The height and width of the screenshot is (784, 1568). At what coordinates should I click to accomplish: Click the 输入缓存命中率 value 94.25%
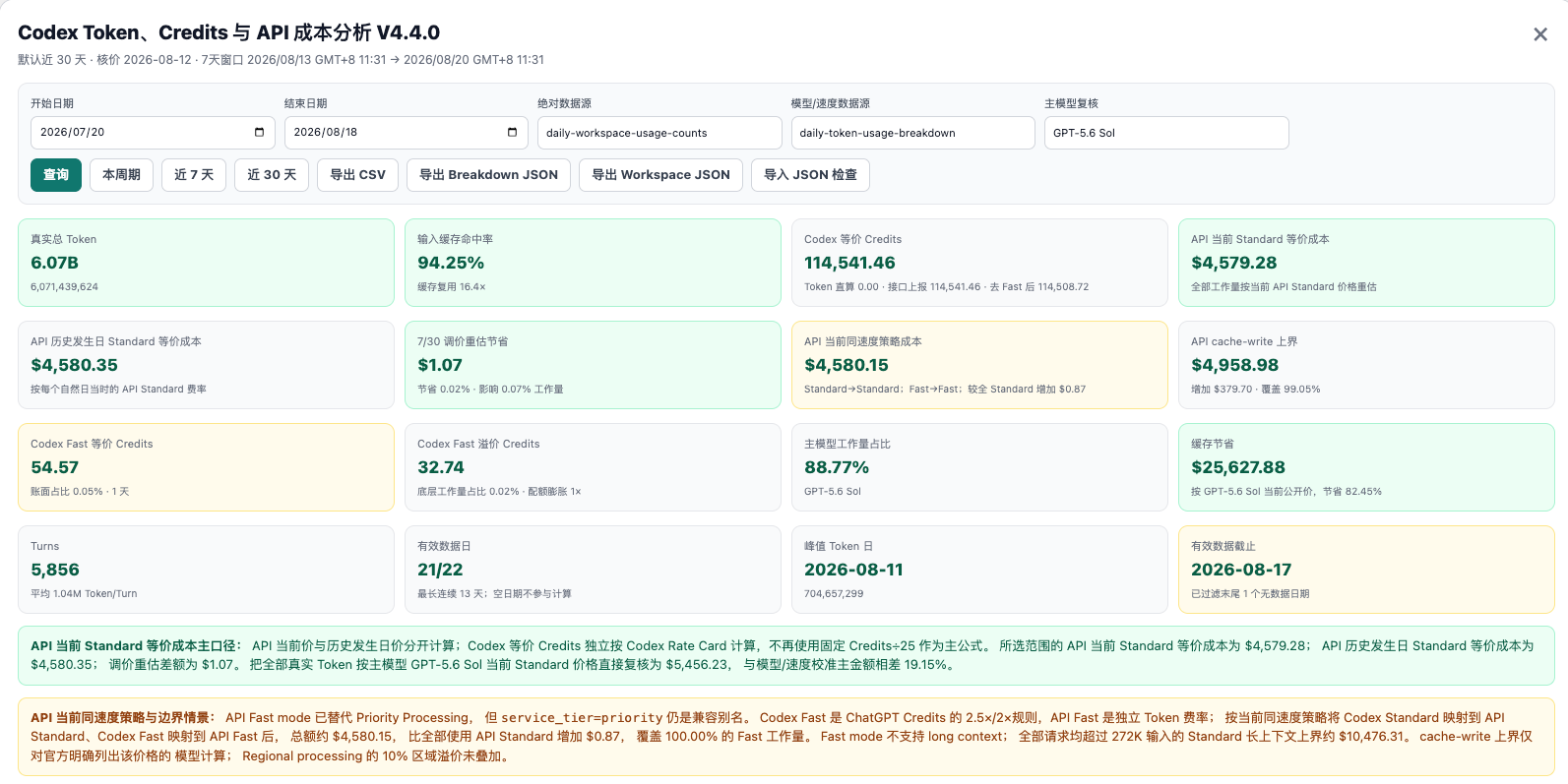pos(451,263)
